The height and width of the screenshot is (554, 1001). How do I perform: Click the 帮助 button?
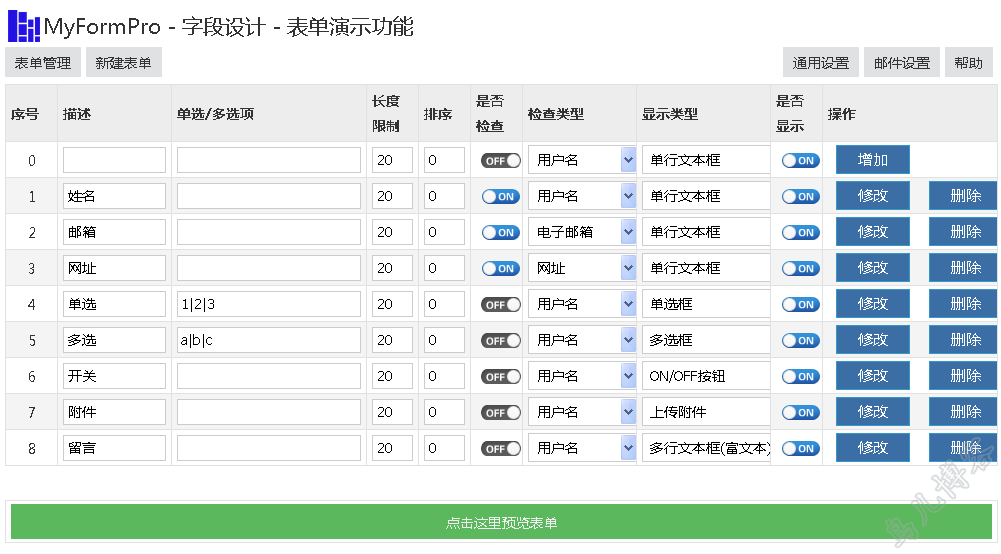click(968, 63)
